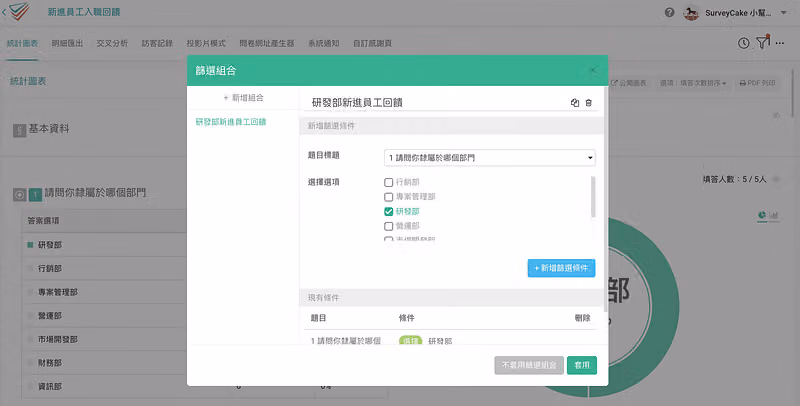Uncheck the 研發部 option

point(388,211)
